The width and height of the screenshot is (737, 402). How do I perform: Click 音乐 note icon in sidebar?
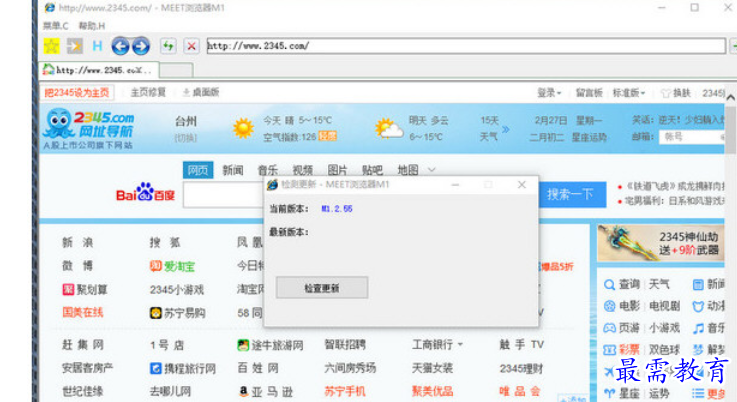click(x=698, y=328)
